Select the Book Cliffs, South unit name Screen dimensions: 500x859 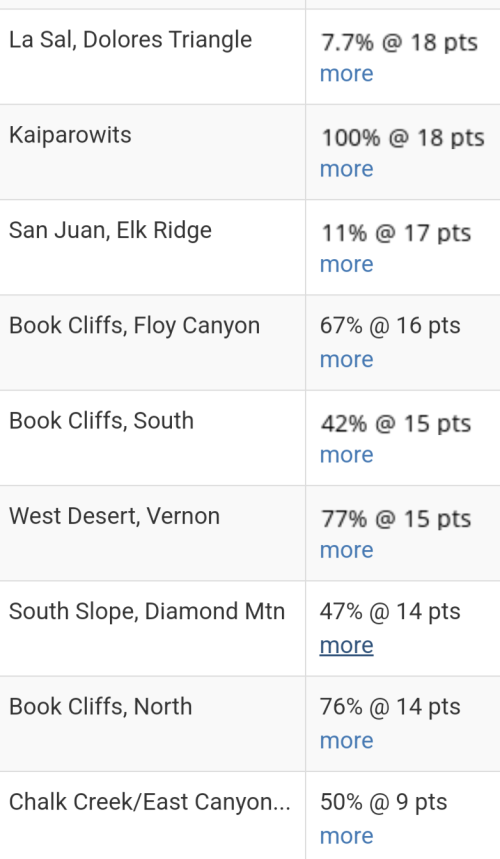pyautogui.click(x=101, y=421)
